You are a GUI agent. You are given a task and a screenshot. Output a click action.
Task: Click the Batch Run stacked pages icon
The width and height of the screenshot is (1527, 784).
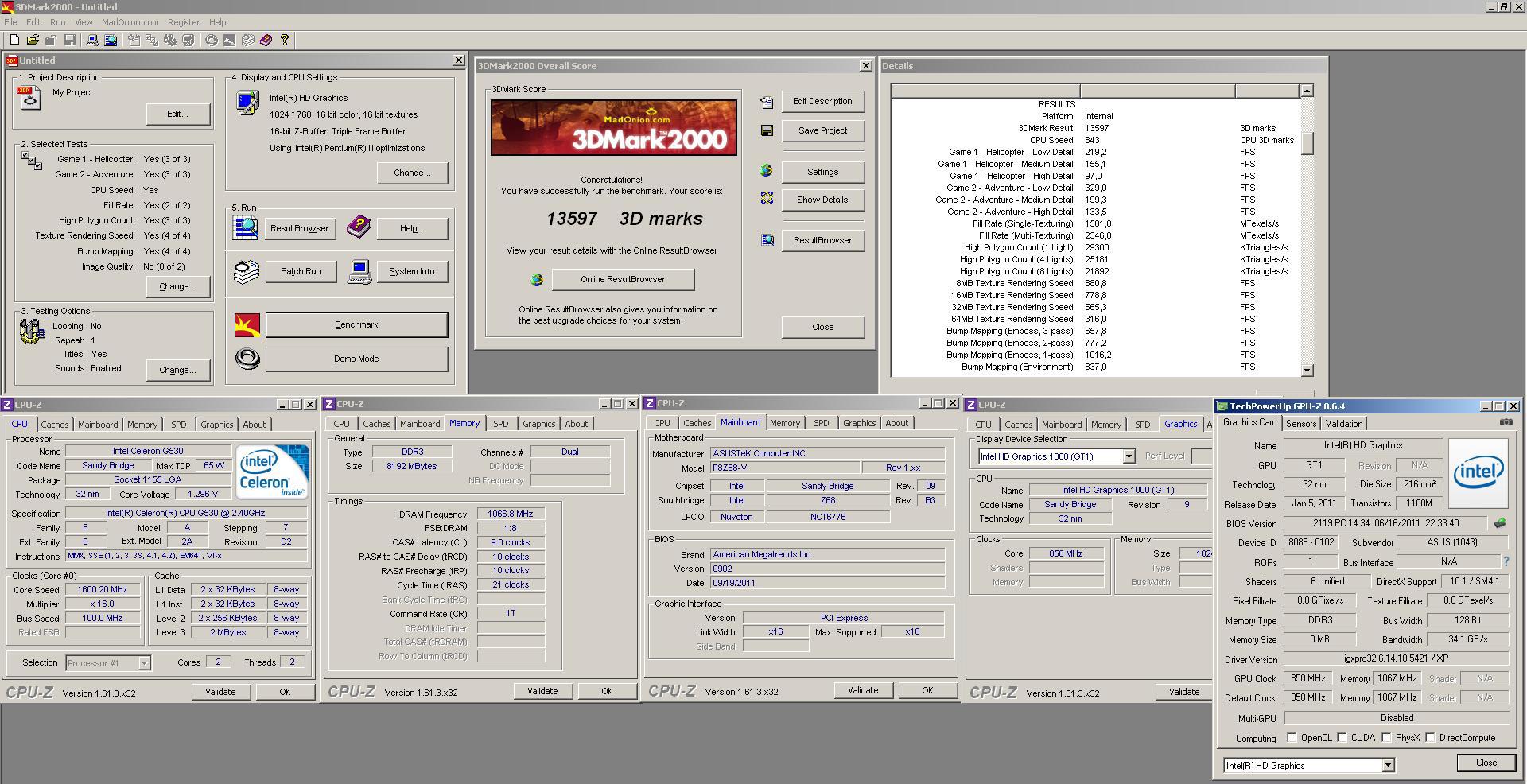pyautogui.click(x=246, y=271)
